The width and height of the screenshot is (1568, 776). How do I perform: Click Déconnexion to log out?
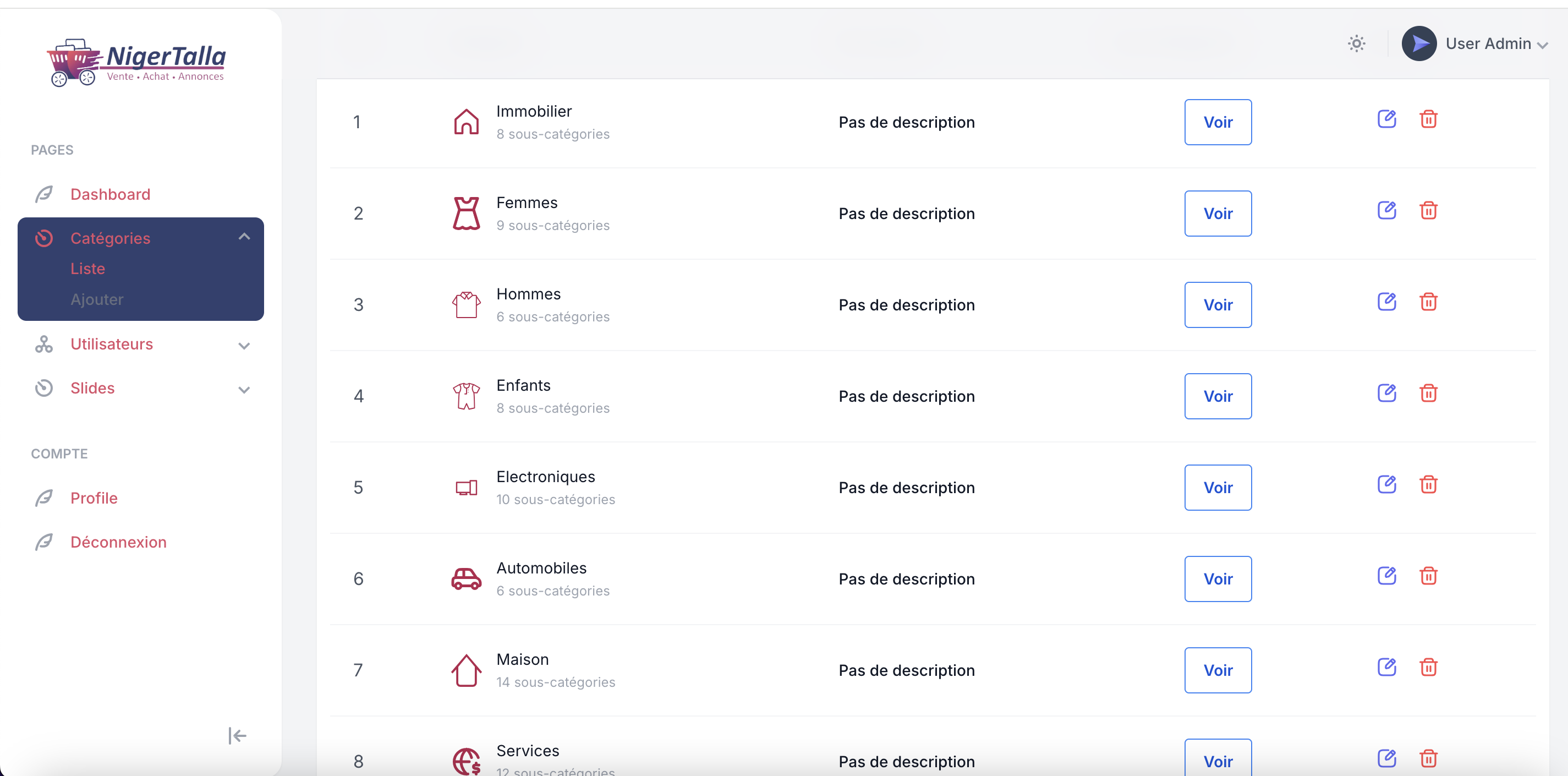pyautogui.click(x=118, y=542)
